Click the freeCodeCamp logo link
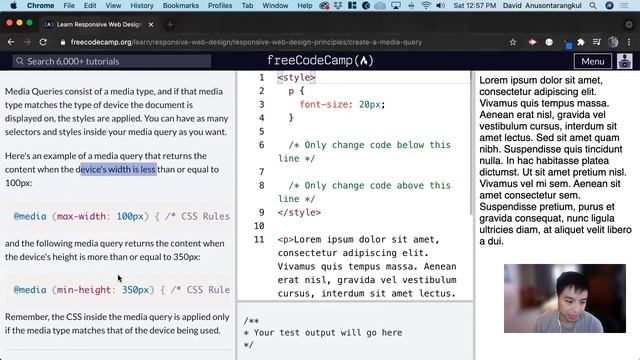The width and height of the screenshot is (640, 360). pos(320,61)
